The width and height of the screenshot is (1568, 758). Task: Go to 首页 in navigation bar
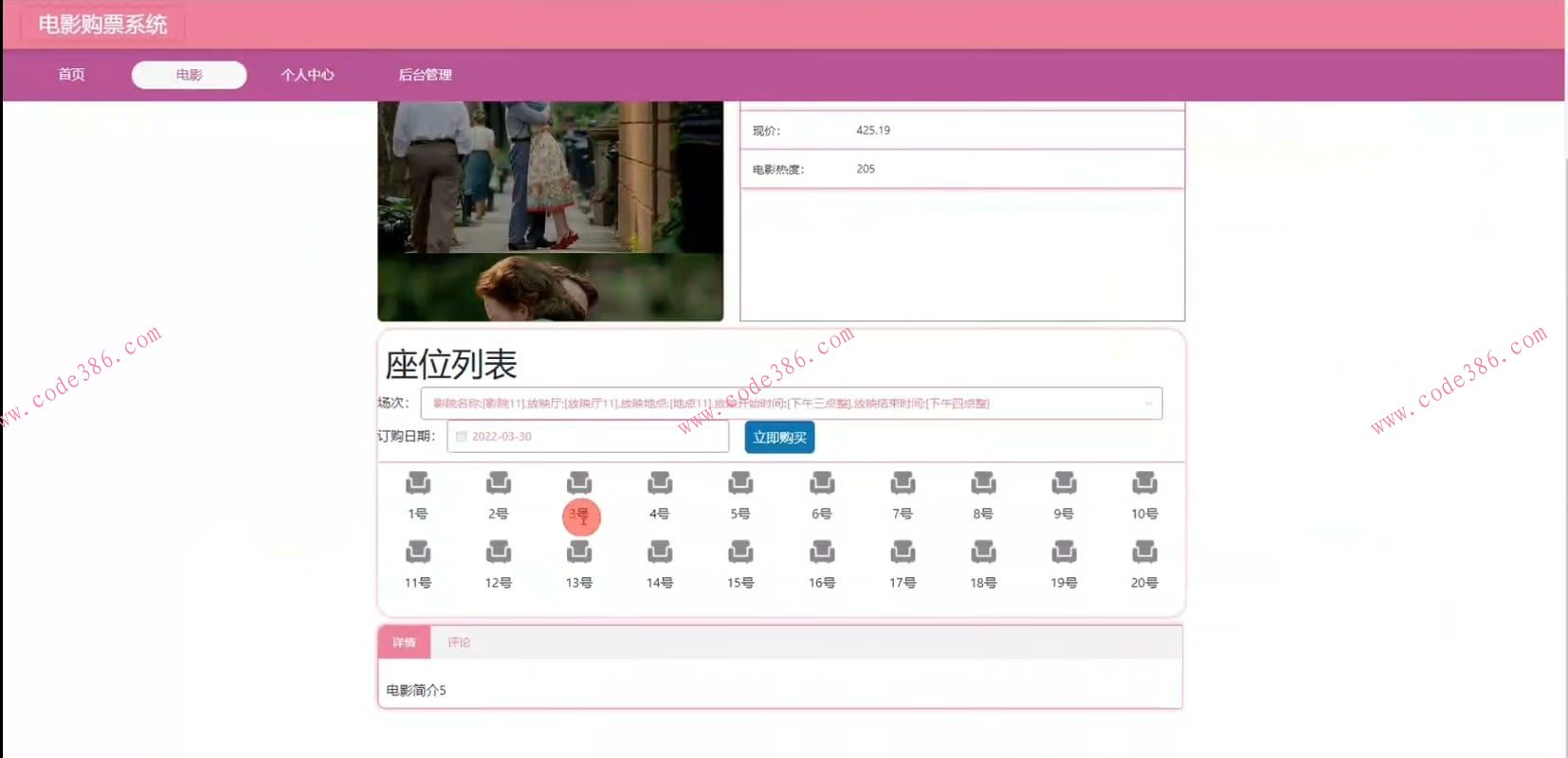tap(71, 75)
